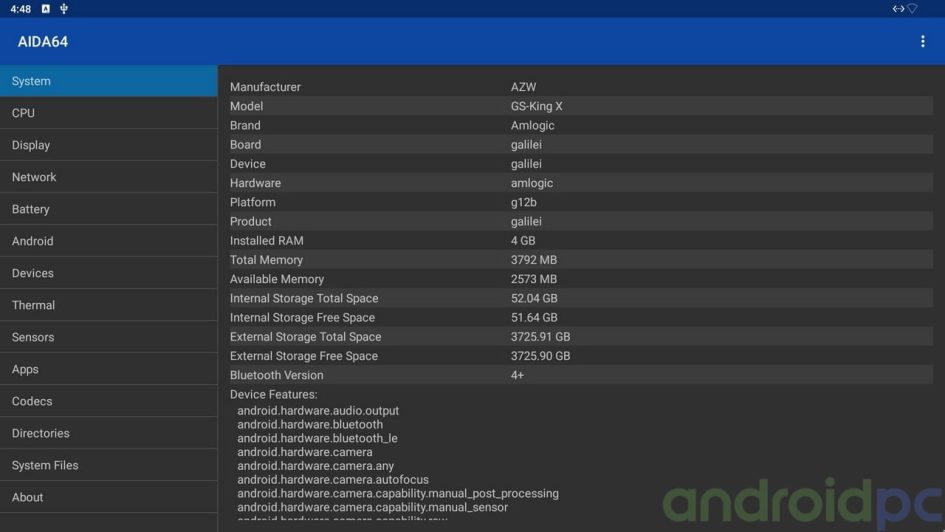Select the Board galilei row
The width and height of the screenshot is (945, 532).
(x=581, y=145)
